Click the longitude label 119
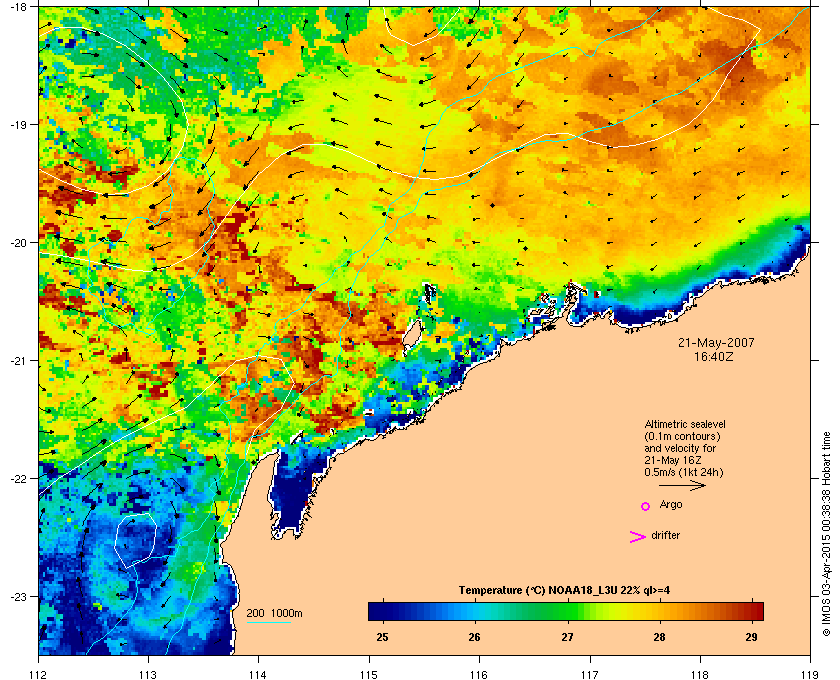Image resolution: width=840 pixels, height=680 pixels. [x=810, y=675]
